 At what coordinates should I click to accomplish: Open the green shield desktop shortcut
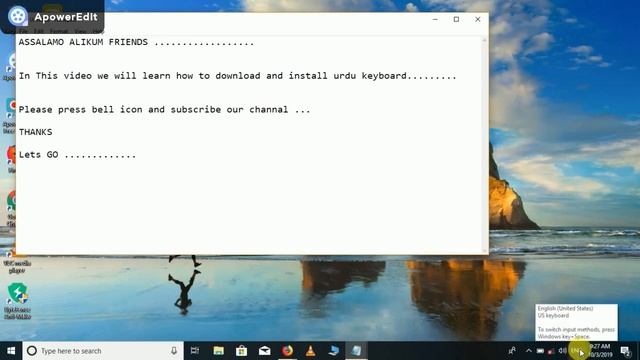pos(18,300)
